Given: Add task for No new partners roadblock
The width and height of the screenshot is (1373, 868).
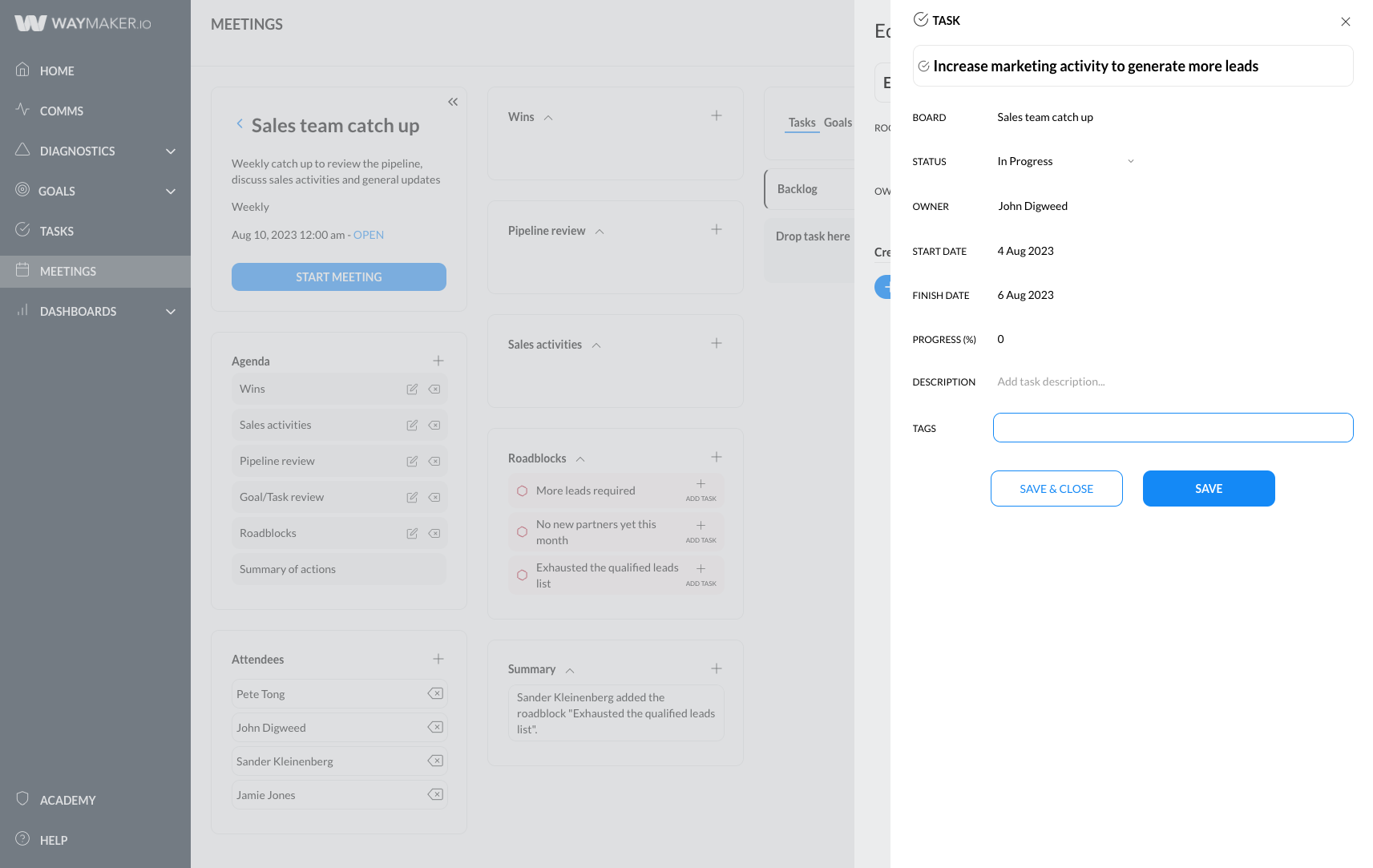Looking at the screenshot, I should click(x=701, y=531).
